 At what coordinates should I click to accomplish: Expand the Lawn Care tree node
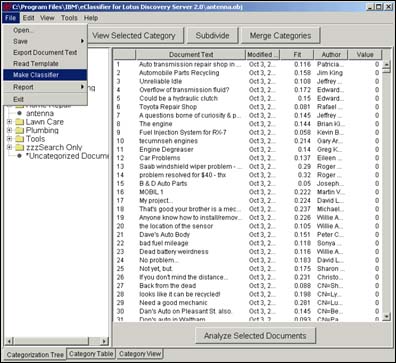click(x=10, y=122)
